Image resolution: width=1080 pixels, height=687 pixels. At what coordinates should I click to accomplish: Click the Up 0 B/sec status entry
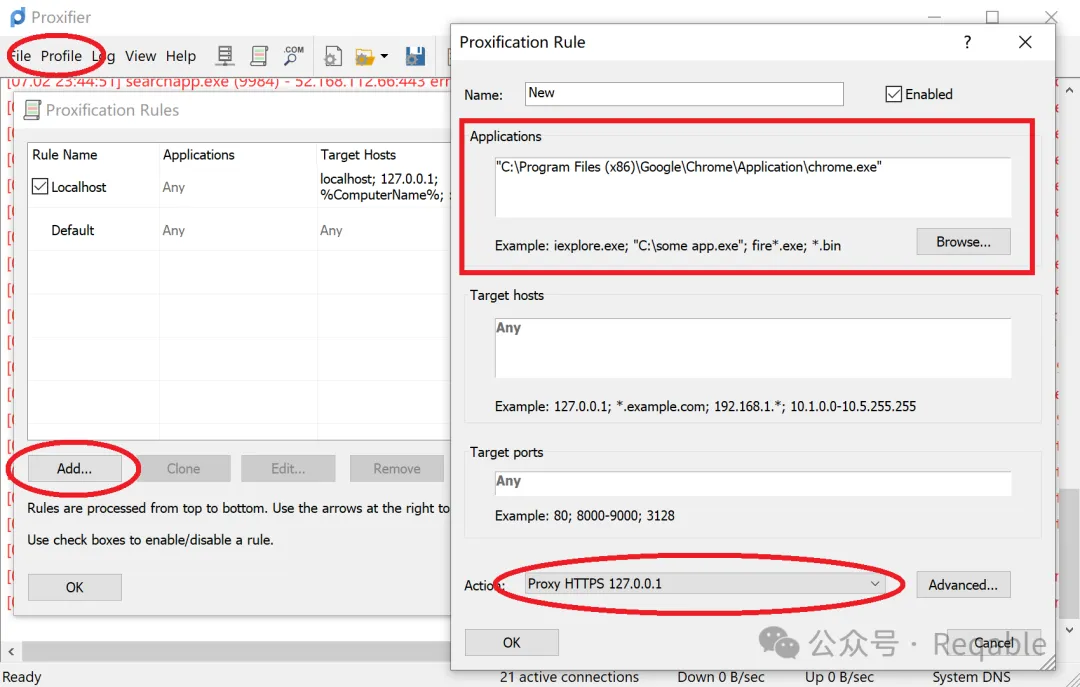tap(839, 677)
